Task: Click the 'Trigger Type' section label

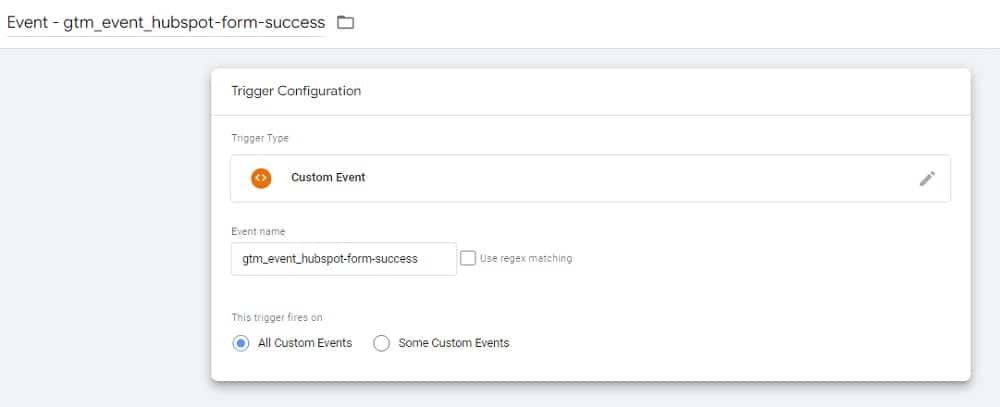Action: (x=260, y=138)
